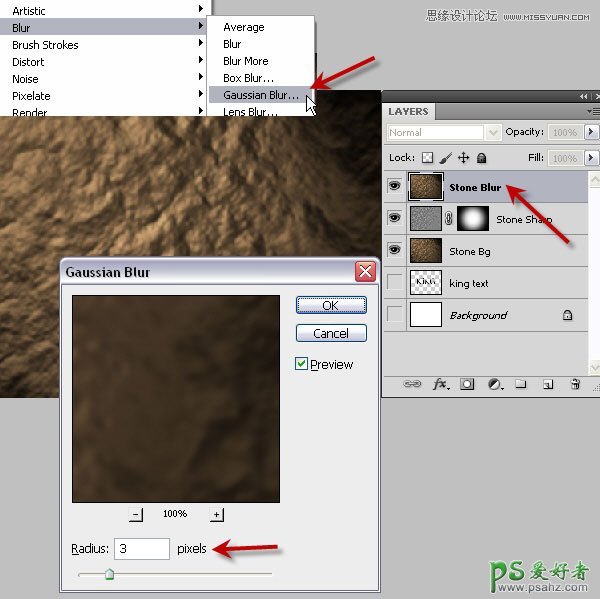Open the blend mode Normal dropdown
The image size is (600, 599).
(493, 132)
